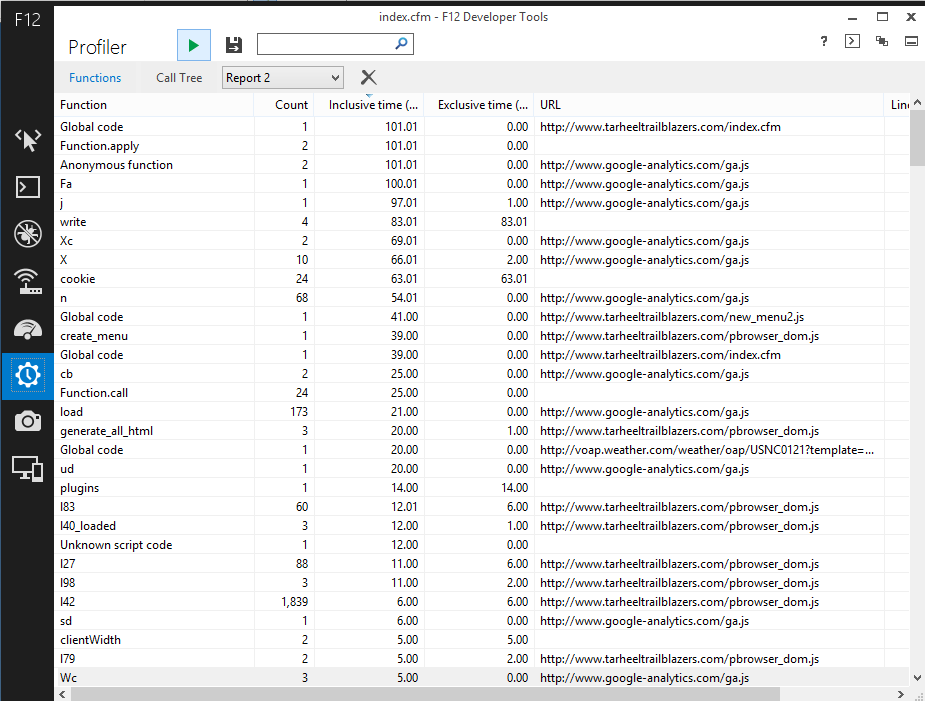
Task: Select the 'sd' function row
Action: pos(483,621)
